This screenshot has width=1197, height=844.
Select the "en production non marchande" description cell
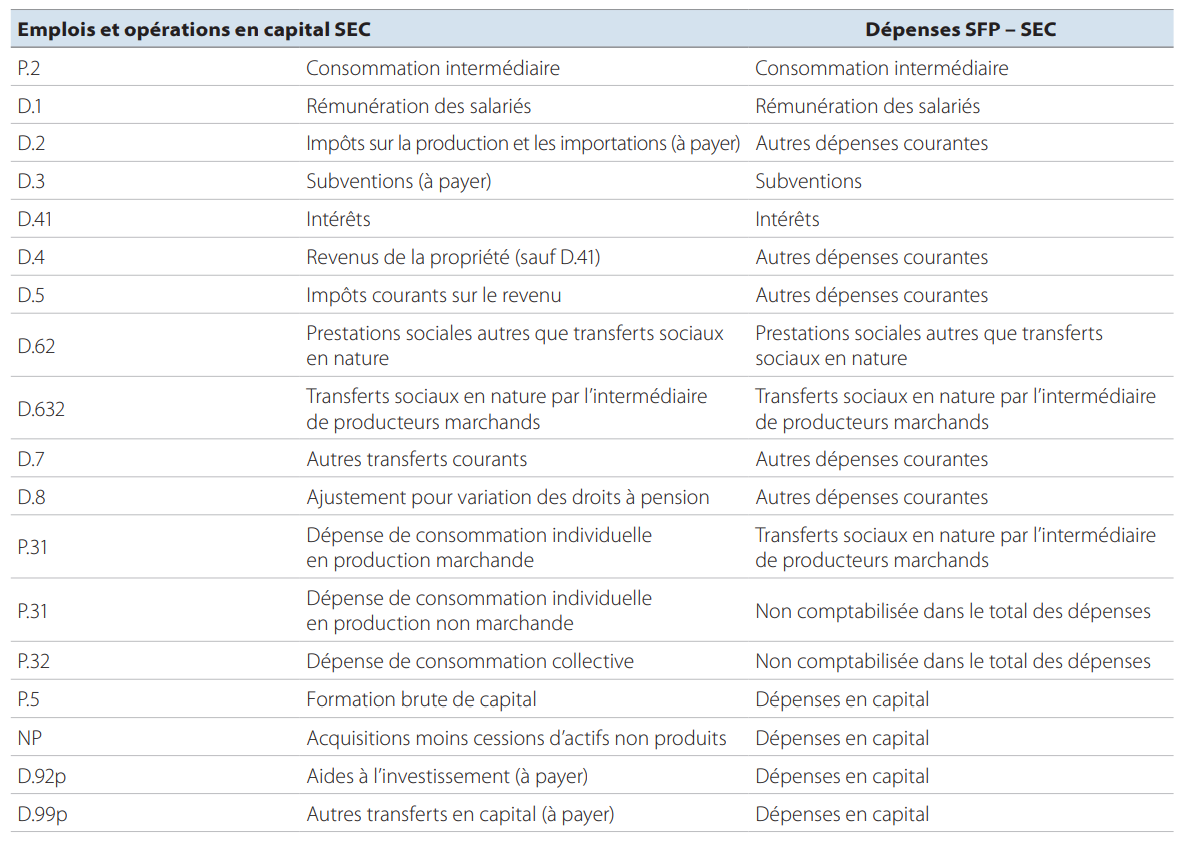439,624
